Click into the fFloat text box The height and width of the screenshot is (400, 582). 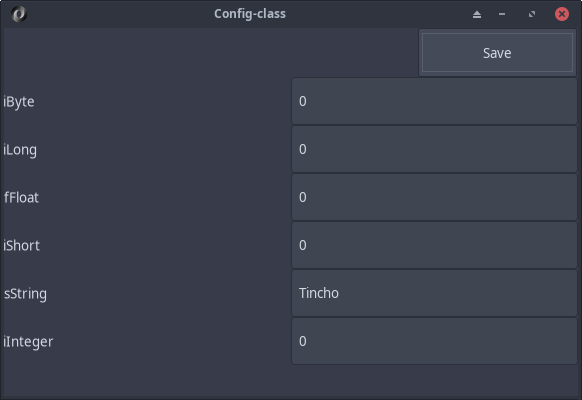point(434,197)
